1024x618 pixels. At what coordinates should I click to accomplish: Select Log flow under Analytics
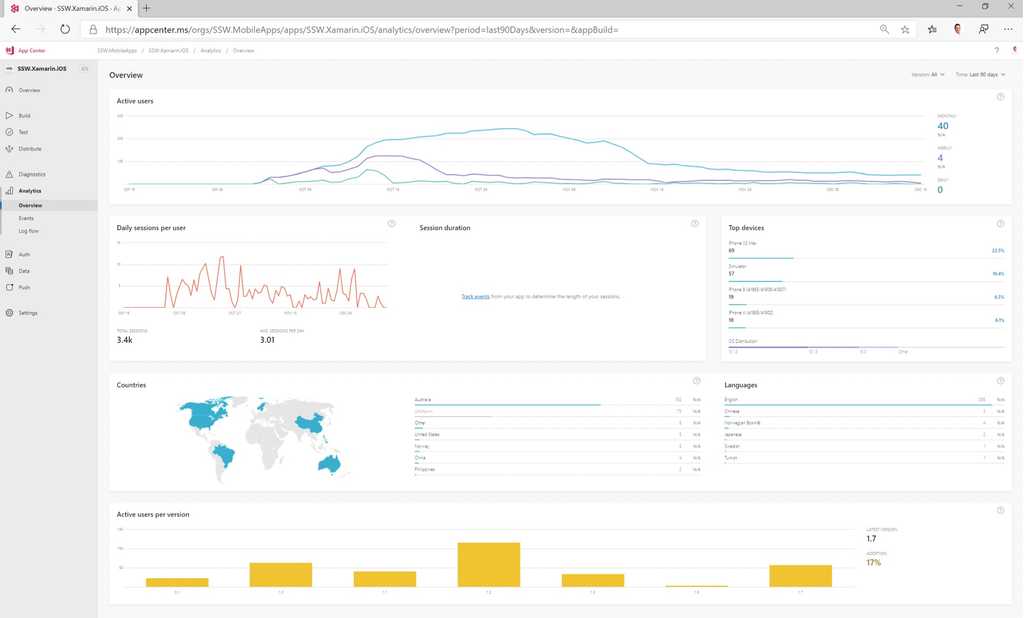pos(28,231)
